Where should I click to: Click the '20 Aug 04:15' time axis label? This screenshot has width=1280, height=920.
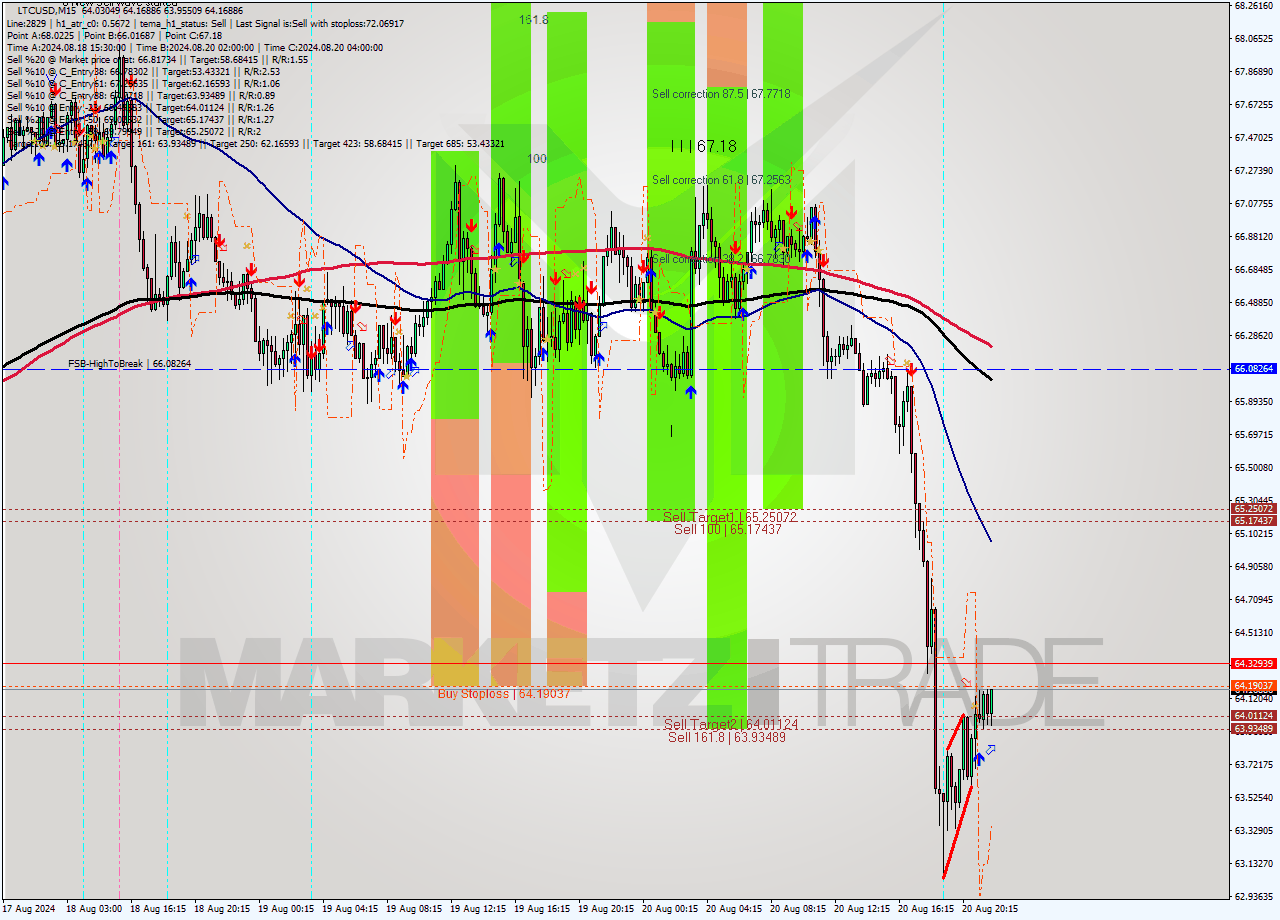click(734, 909)
